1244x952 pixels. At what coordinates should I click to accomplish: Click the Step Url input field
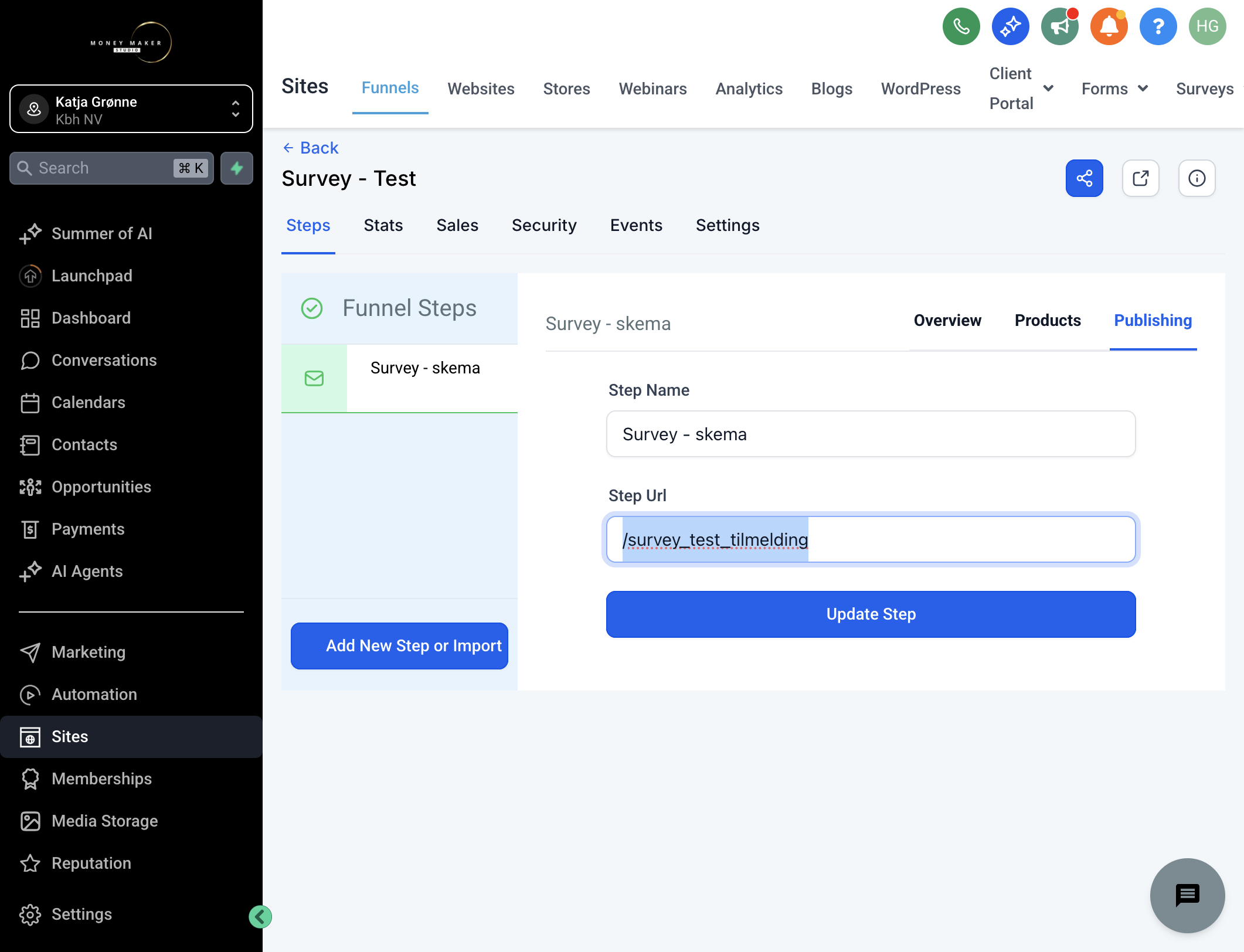(x=871, y=539)
